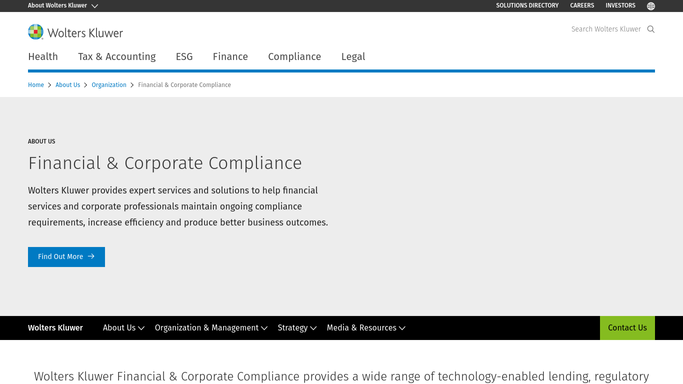Open the Investors link
Viewport: 683px width, 384px height.
620,6
